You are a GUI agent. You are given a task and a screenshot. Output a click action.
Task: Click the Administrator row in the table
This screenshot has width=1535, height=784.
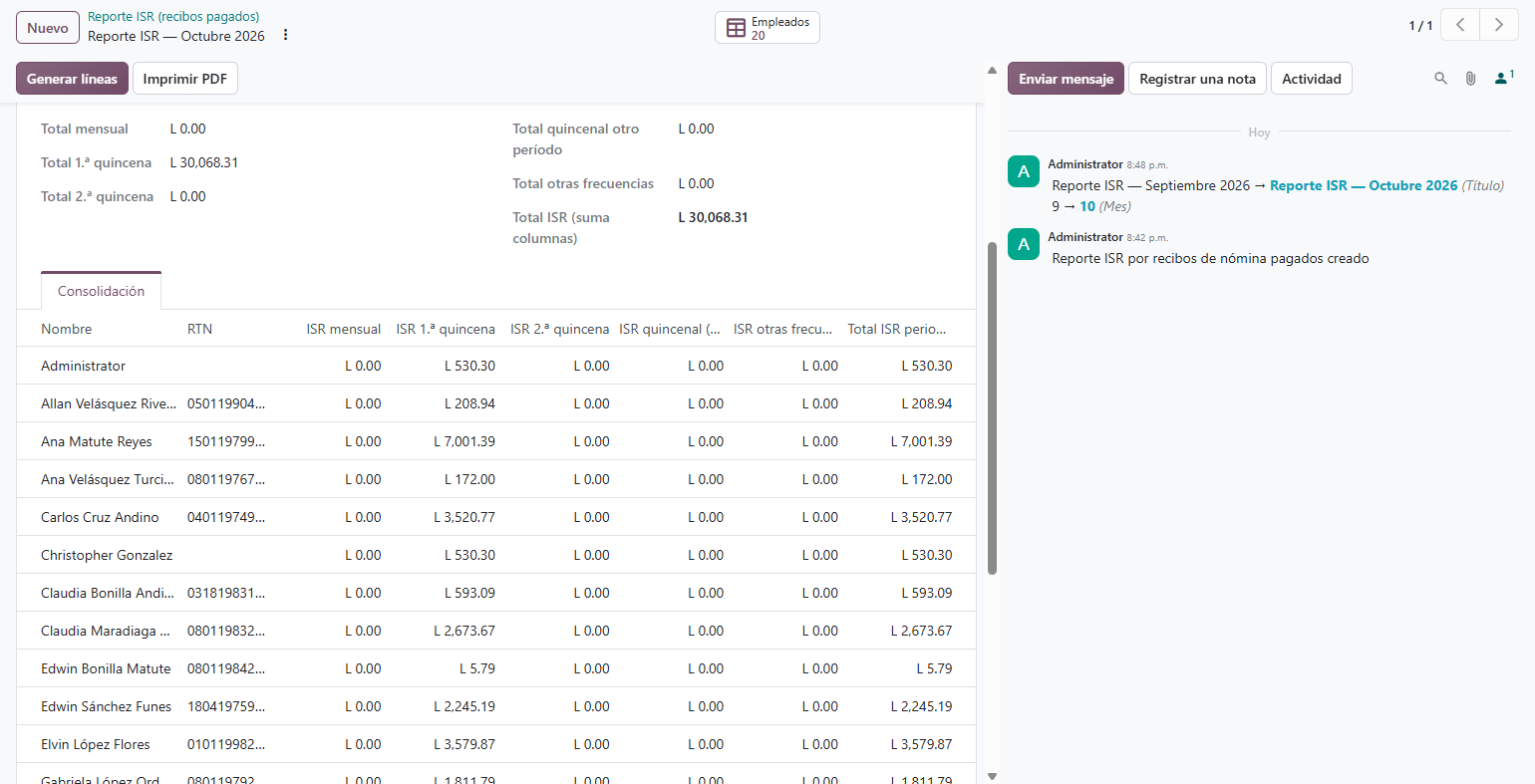click(x=496, y=366)
